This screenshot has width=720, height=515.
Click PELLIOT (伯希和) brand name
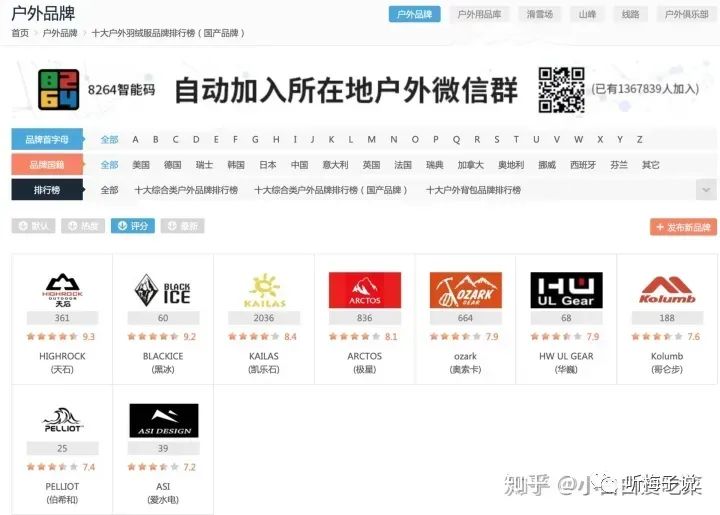(x=62, y=493)
